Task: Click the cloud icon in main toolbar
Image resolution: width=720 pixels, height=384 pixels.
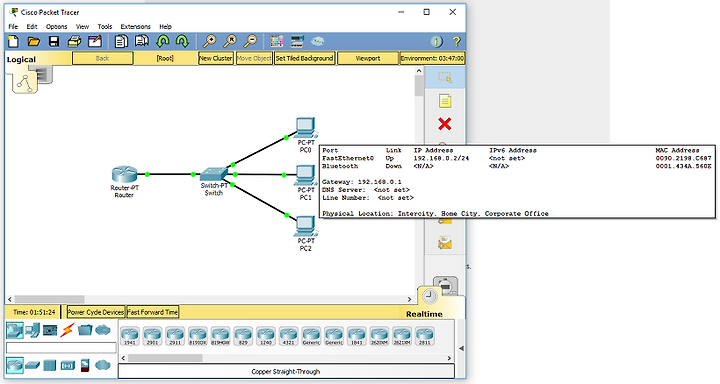Action: pyautogui.click(x=317, y=42)
